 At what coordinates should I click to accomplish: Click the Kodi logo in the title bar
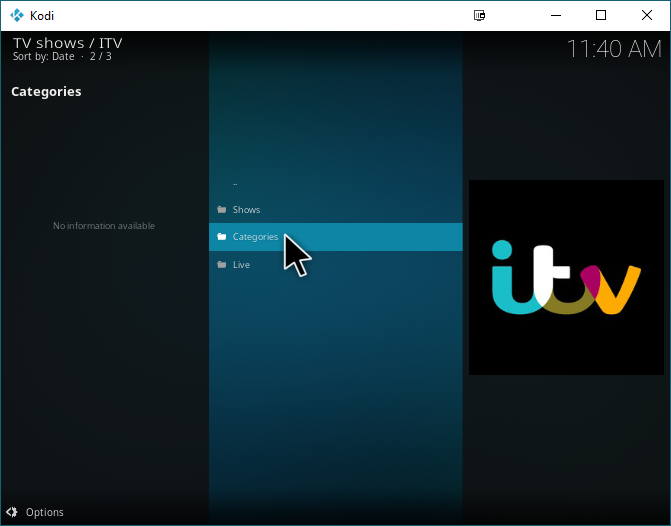coord(17,15)
